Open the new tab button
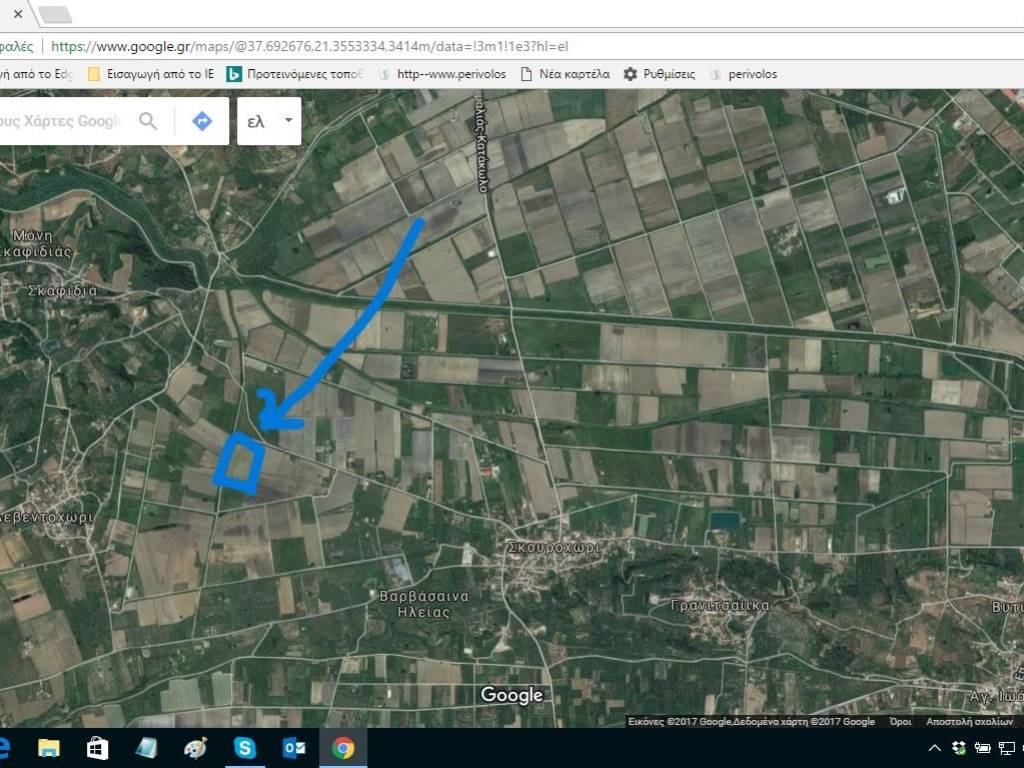Viewport: 1024px width, 768px height. click(x=55, y=14)
